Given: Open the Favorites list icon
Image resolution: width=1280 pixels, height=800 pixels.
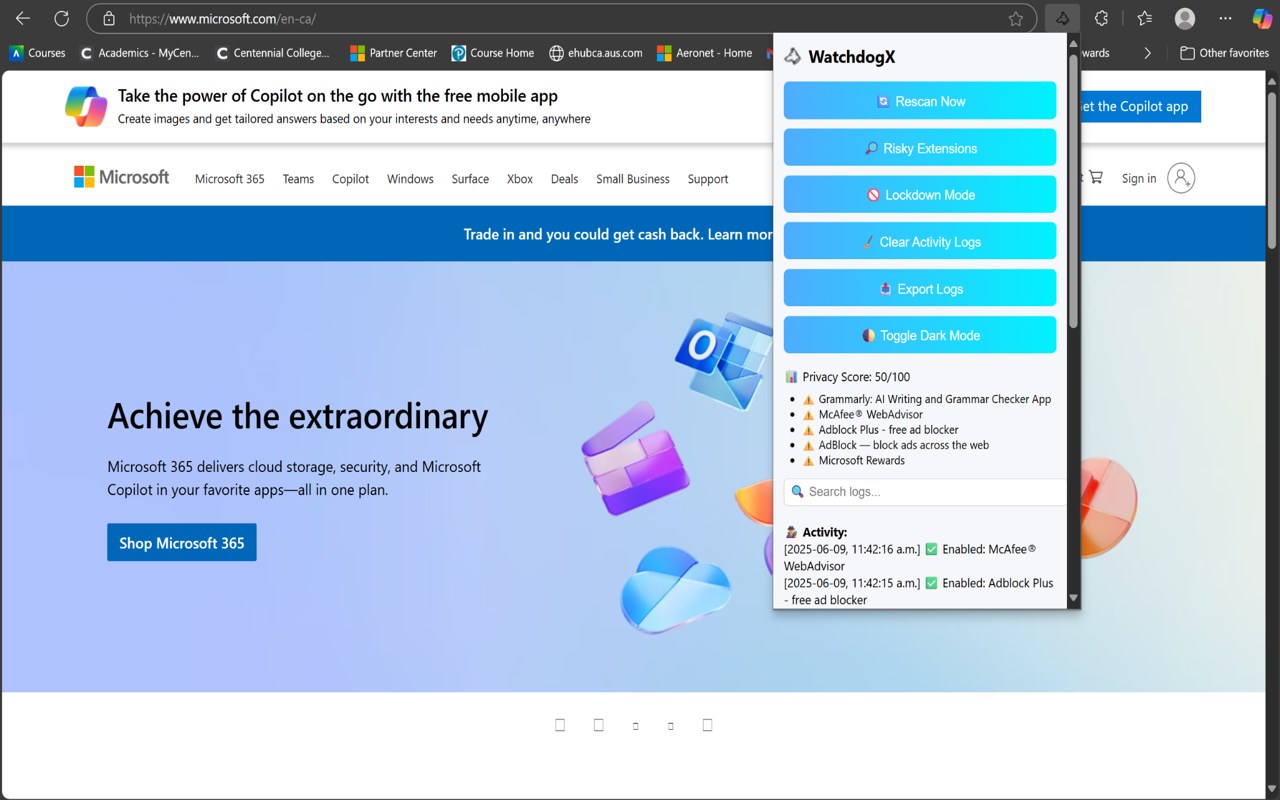Looking at the screenshot, I should click(1144, 18).
